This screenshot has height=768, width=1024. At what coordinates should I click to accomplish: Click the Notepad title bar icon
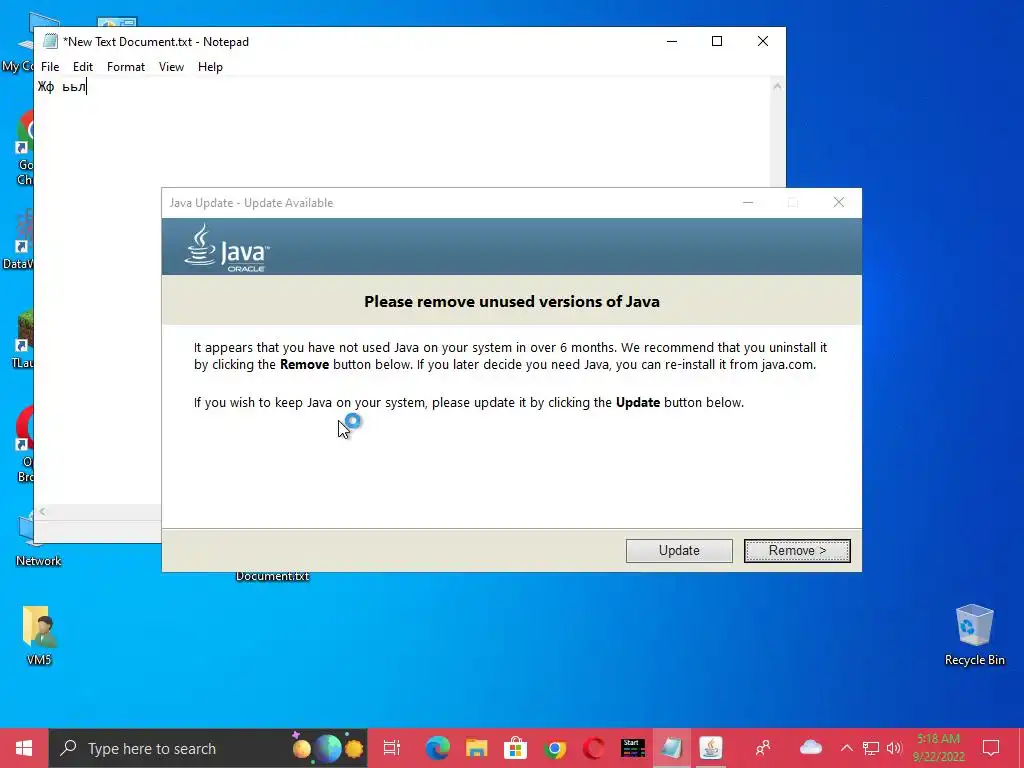[50, 41]
